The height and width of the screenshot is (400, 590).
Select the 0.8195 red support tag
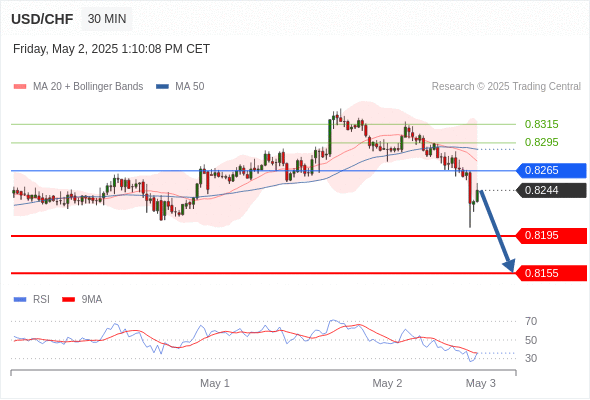[551, 236]
